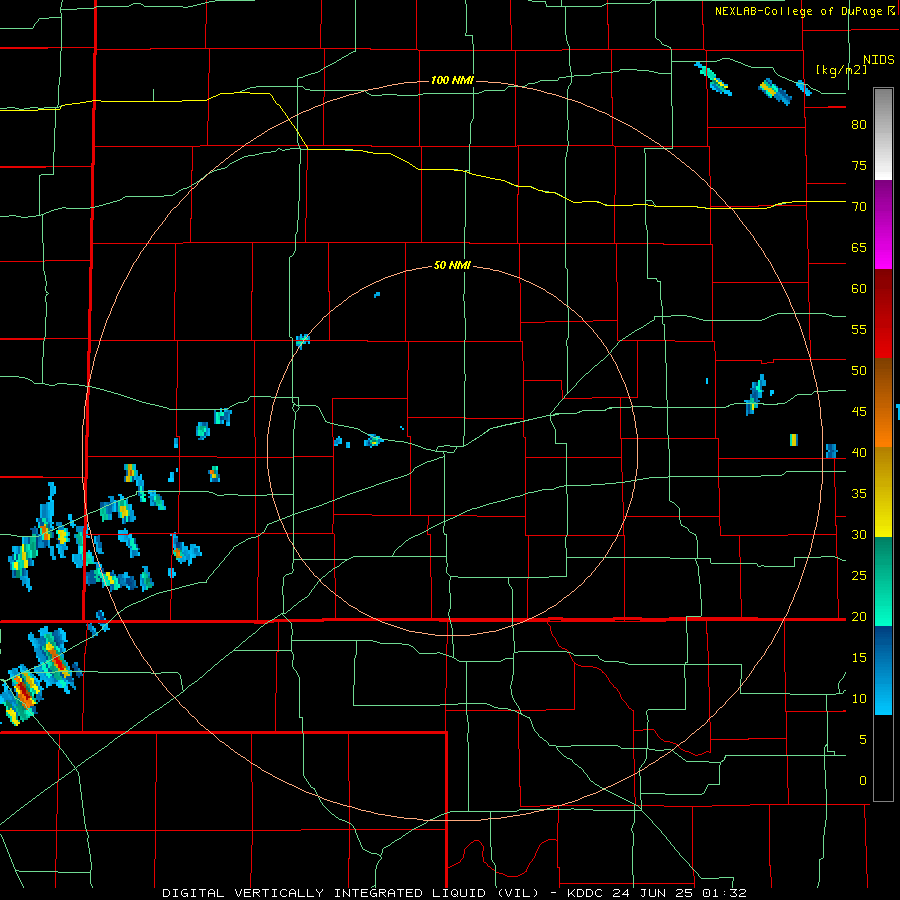Image resolution: width=900 pixels, height=900 pixels.
Task: Select the NIDS label above the scale
Action: click(x=878, y=60)
